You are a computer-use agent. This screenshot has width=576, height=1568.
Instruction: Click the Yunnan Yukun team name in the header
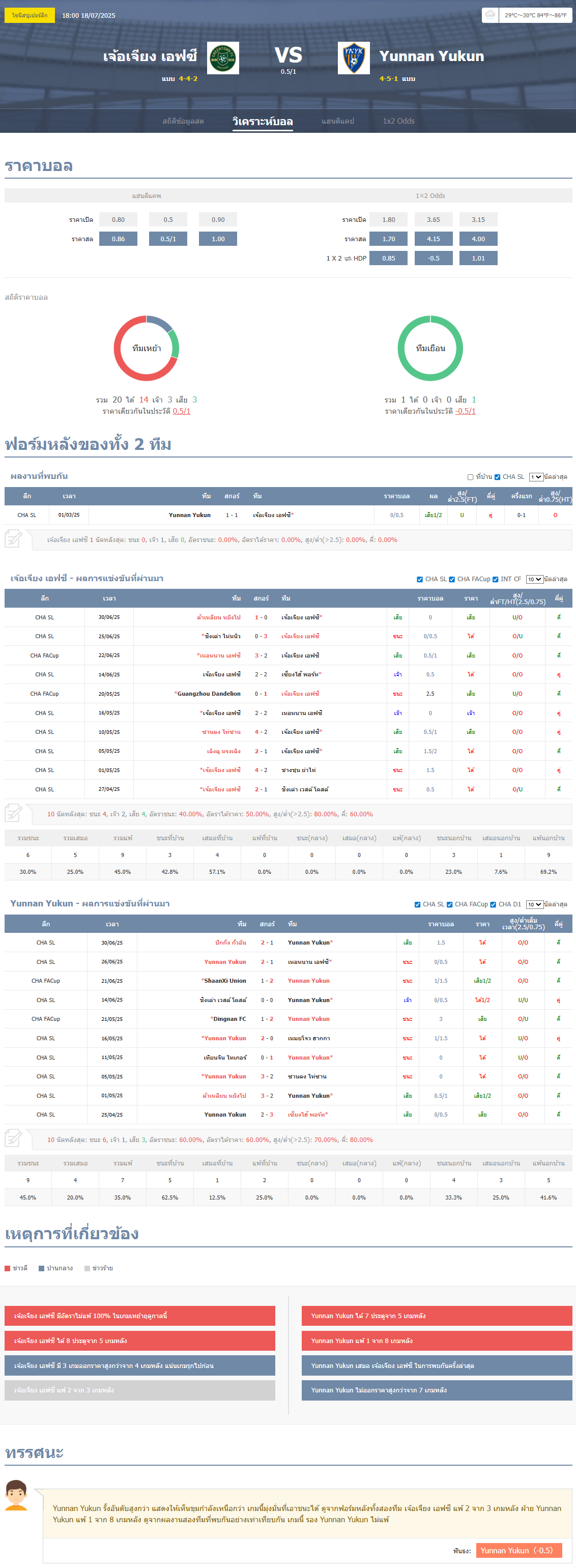(x=431, y=56)
